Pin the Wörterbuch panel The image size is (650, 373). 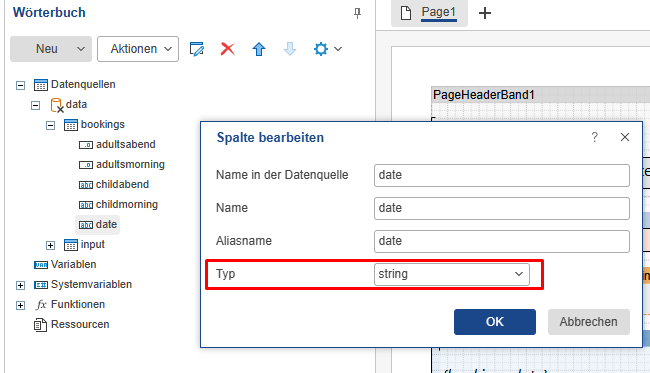click(357, 13)
